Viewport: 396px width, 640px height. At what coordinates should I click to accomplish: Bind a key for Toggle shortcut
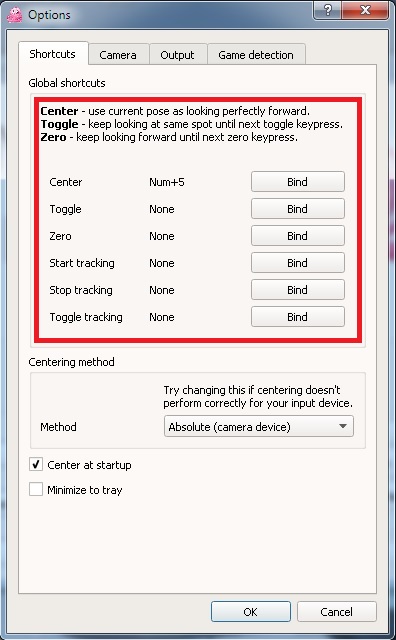tap(298, 209)
